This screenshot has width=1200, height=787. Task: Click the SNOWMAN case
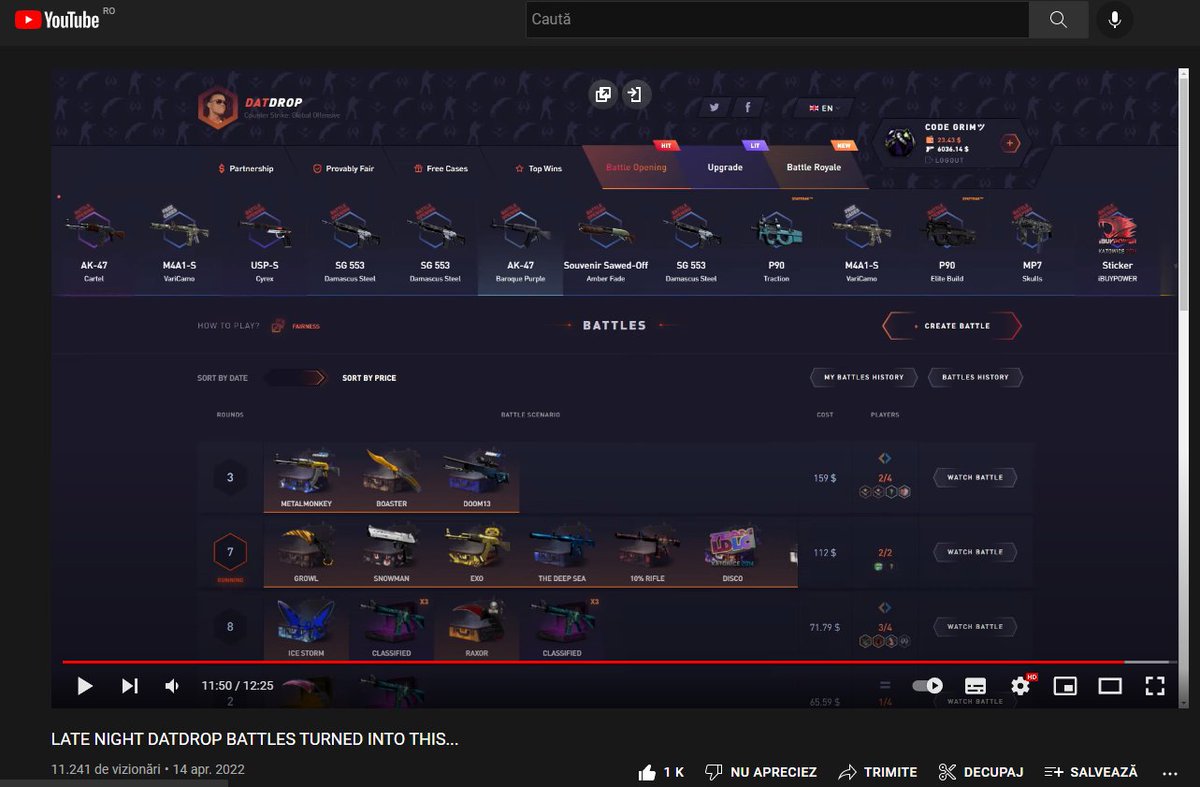(x=391, y=553)
